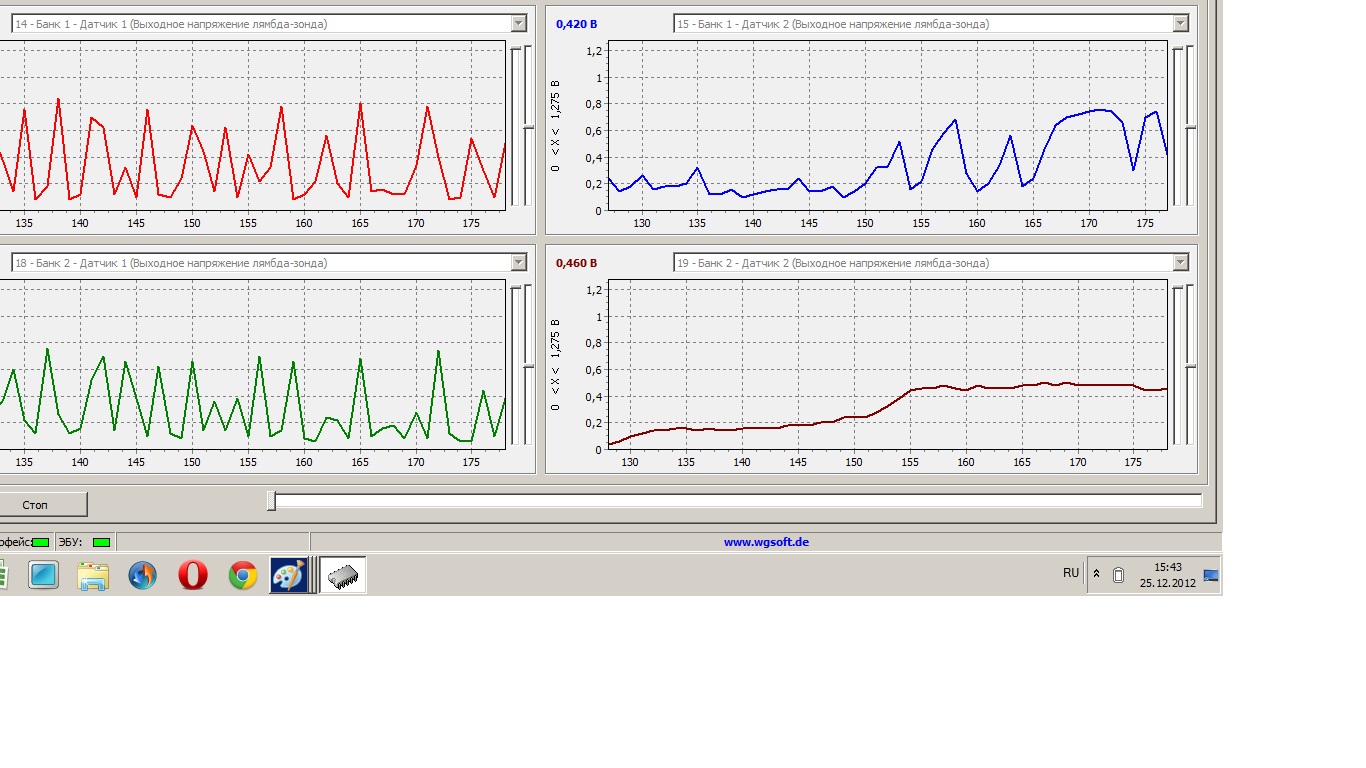Launch Firefox from the taskbar

[x=143, y=575]
